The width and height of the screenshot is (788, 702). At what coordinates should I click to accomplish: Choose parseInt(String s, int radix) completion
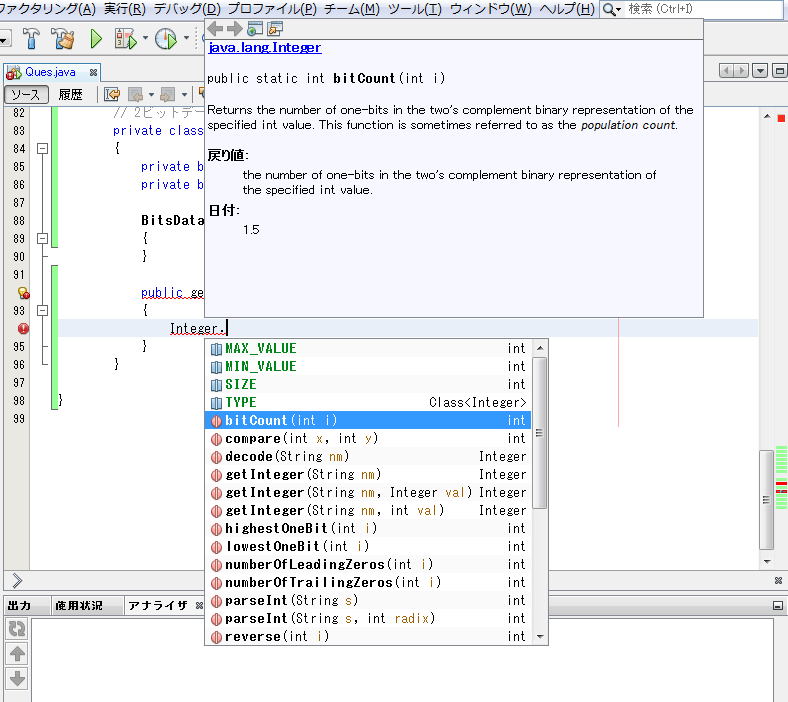coord(368,618)
